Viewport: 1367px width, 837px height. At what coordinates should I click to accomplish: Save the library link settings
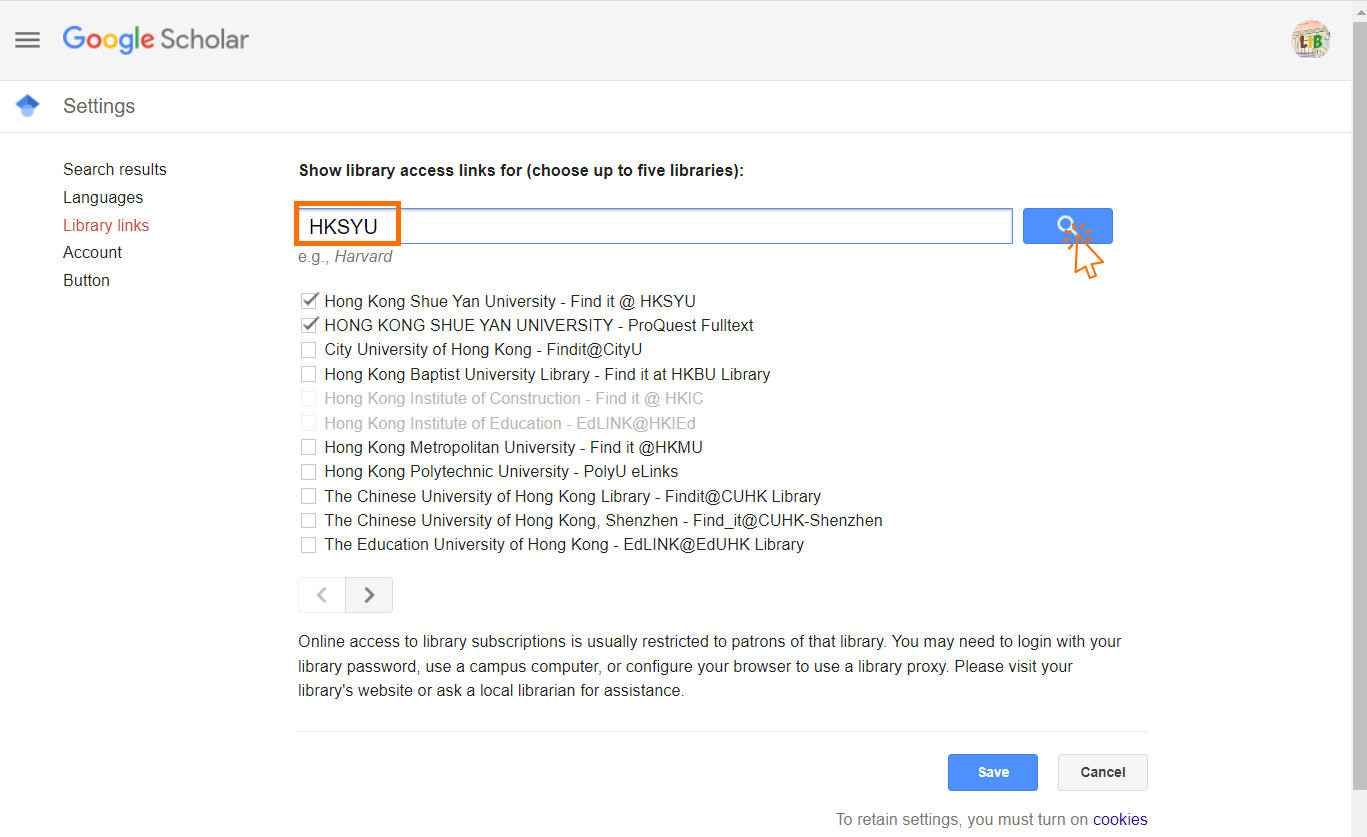point(992,772)
